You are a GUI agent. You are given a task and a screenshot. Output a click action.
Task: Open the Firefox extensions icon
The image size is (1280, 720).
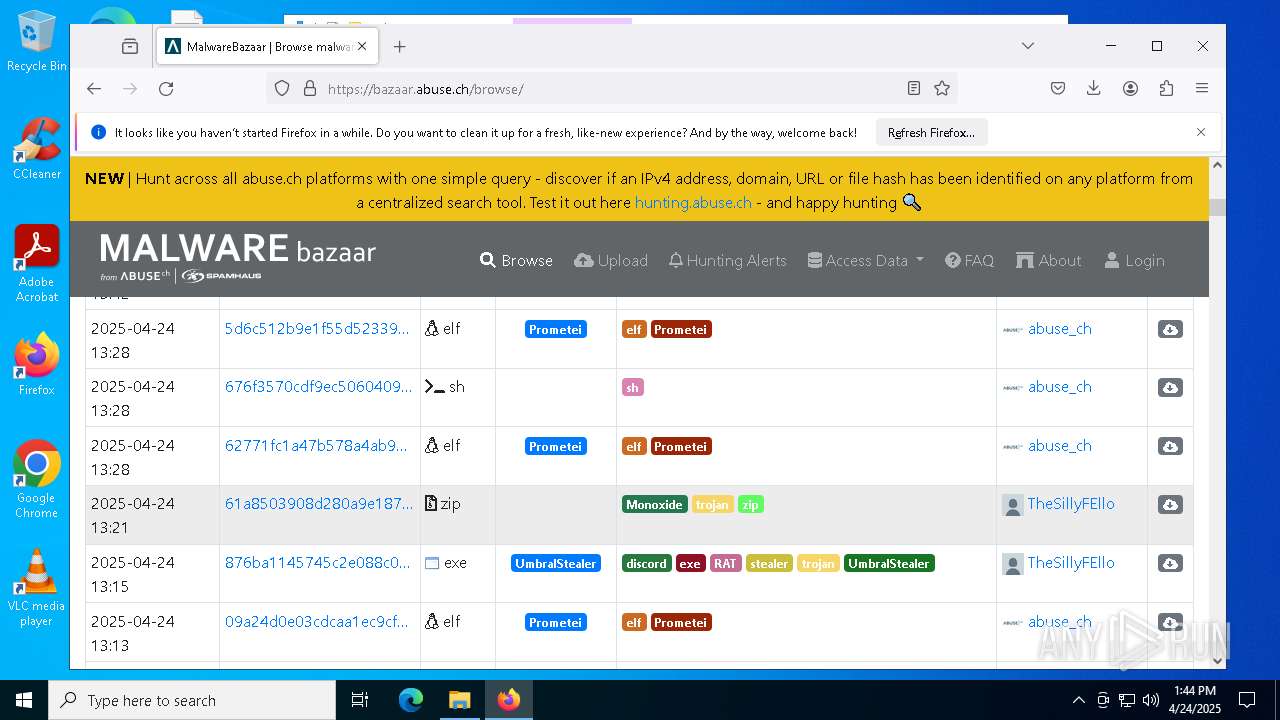click(x=1166, y=88)
